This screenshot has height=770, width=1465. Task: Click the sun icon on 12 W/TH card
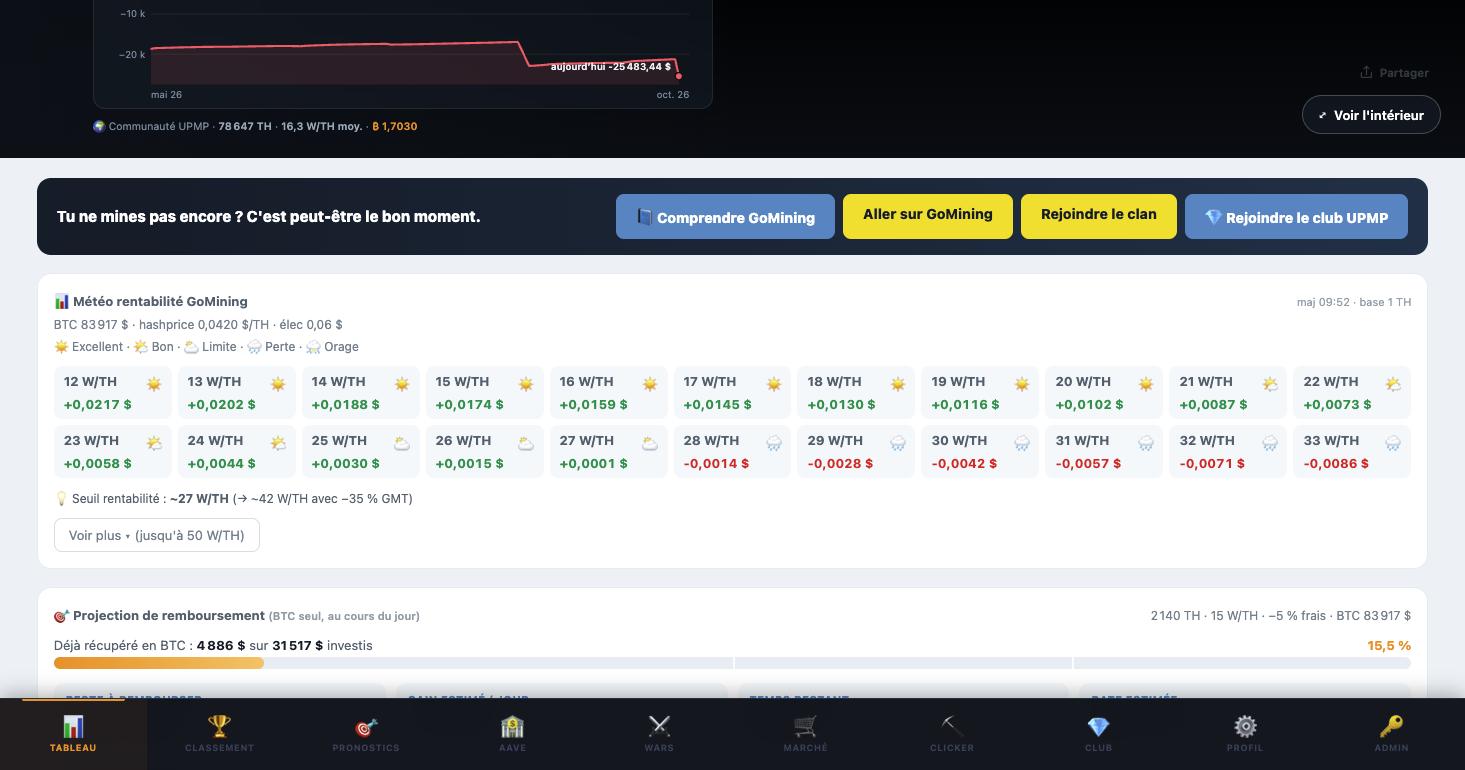pos(154,384)
